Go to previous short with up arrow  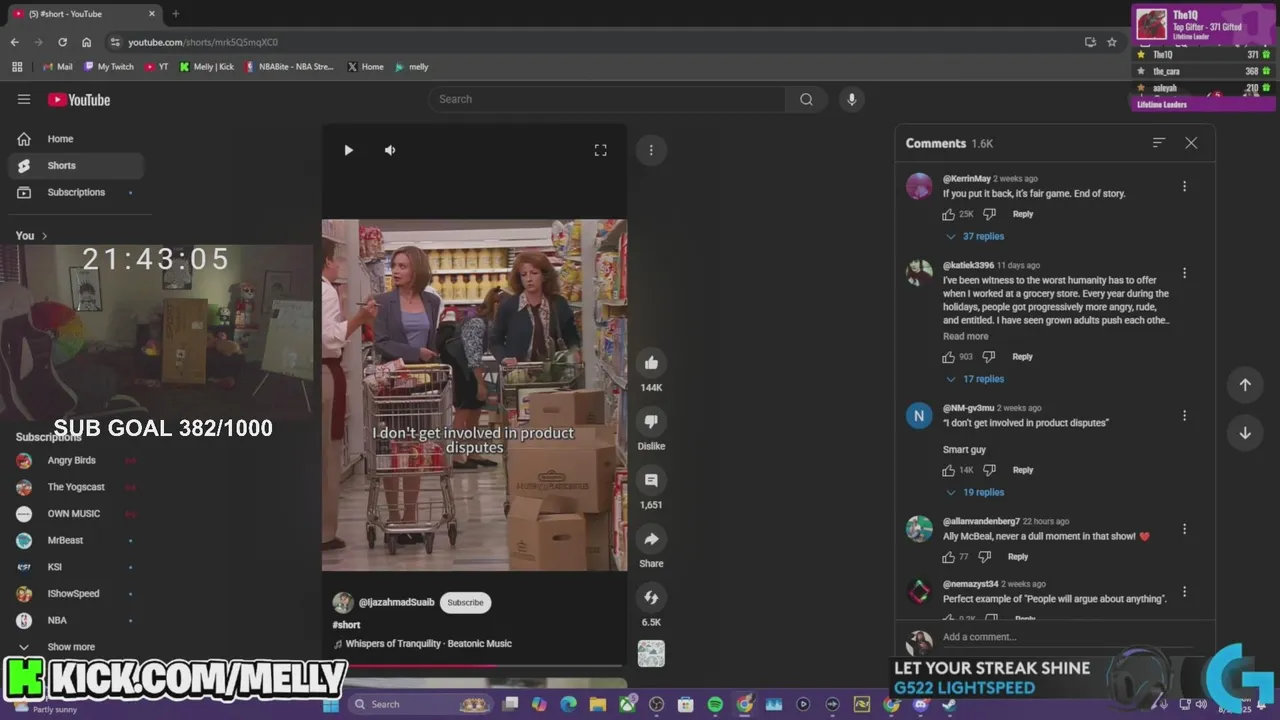click(x=1245, y=385)
